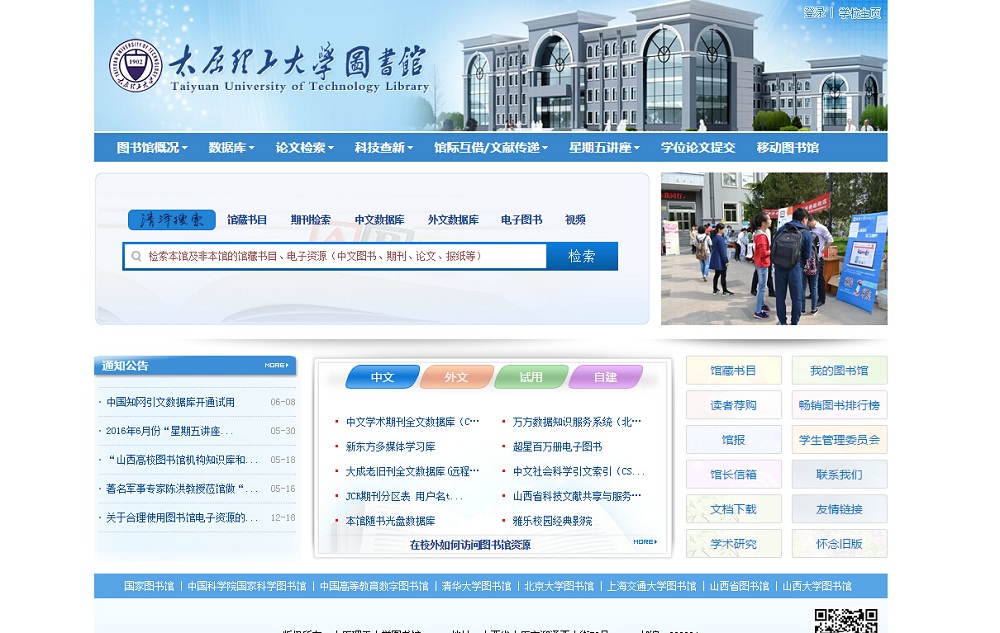1000x633 pixels.
Task: Select the orange 外文 database tab
Action: pyautogui.click(x=457, y=377)
